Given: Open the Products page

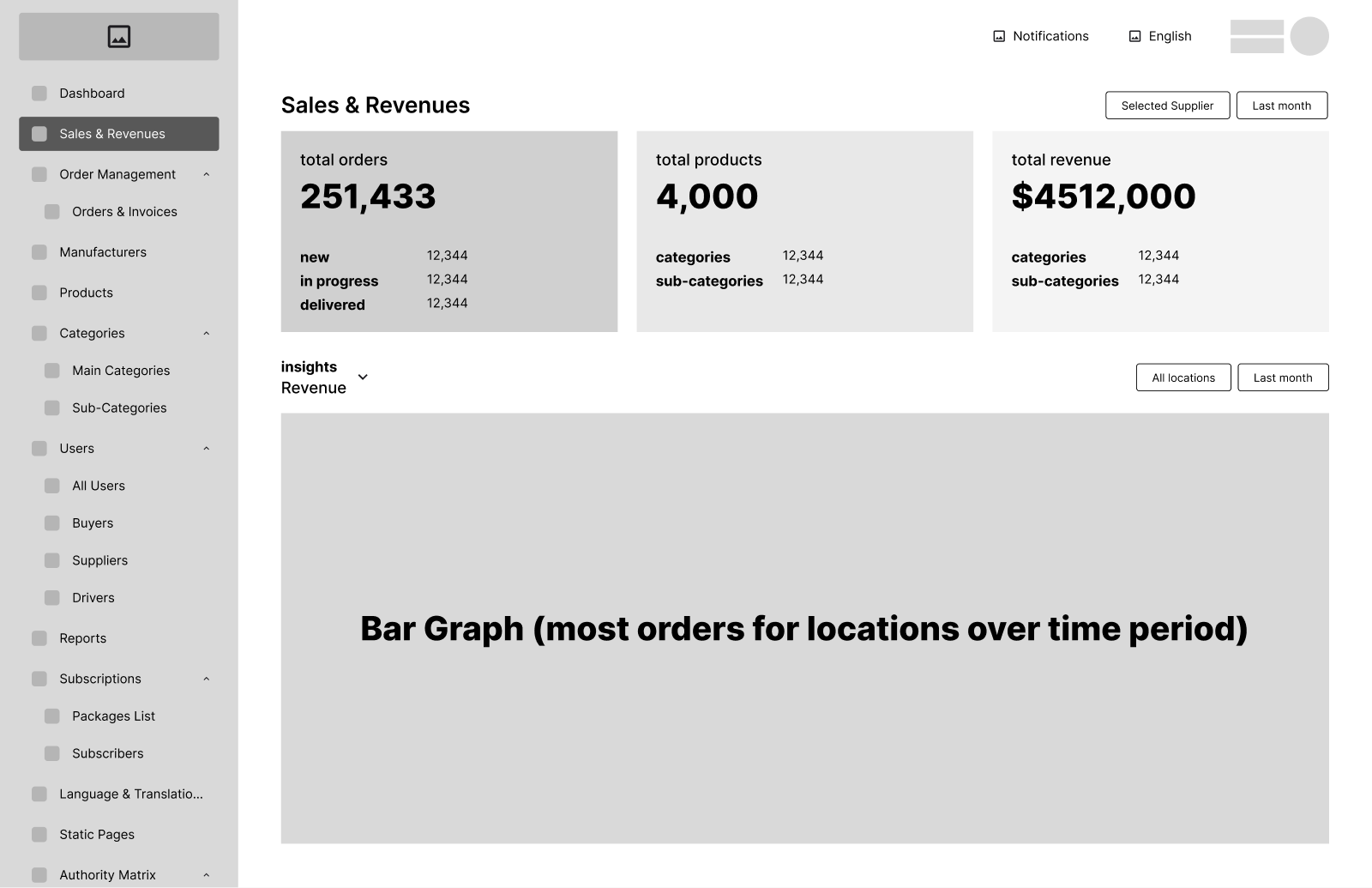Looking at the screenshot, I should pyautogui.click(x=119, y=293).
